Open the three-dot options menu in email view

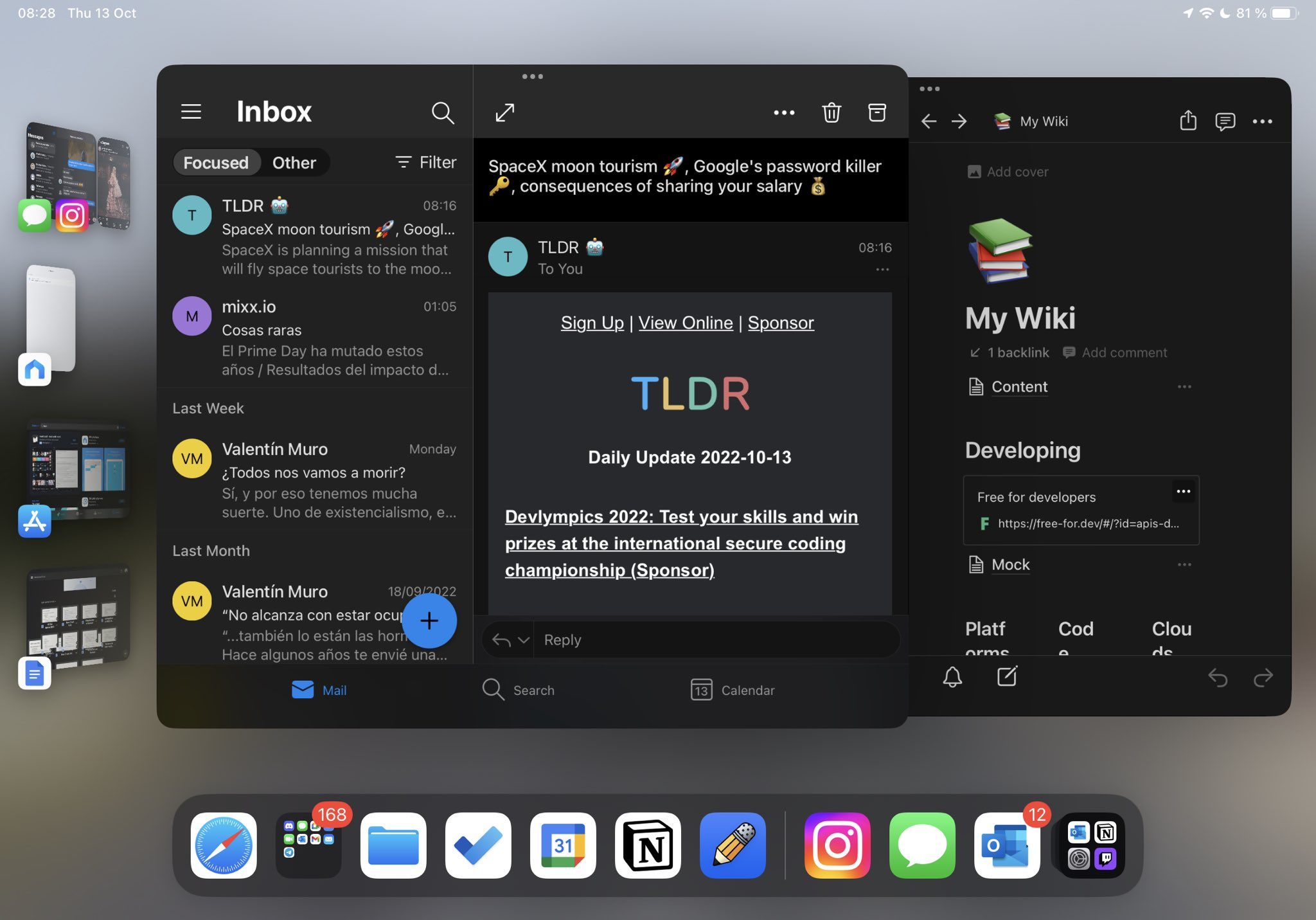tap(783, 111)
